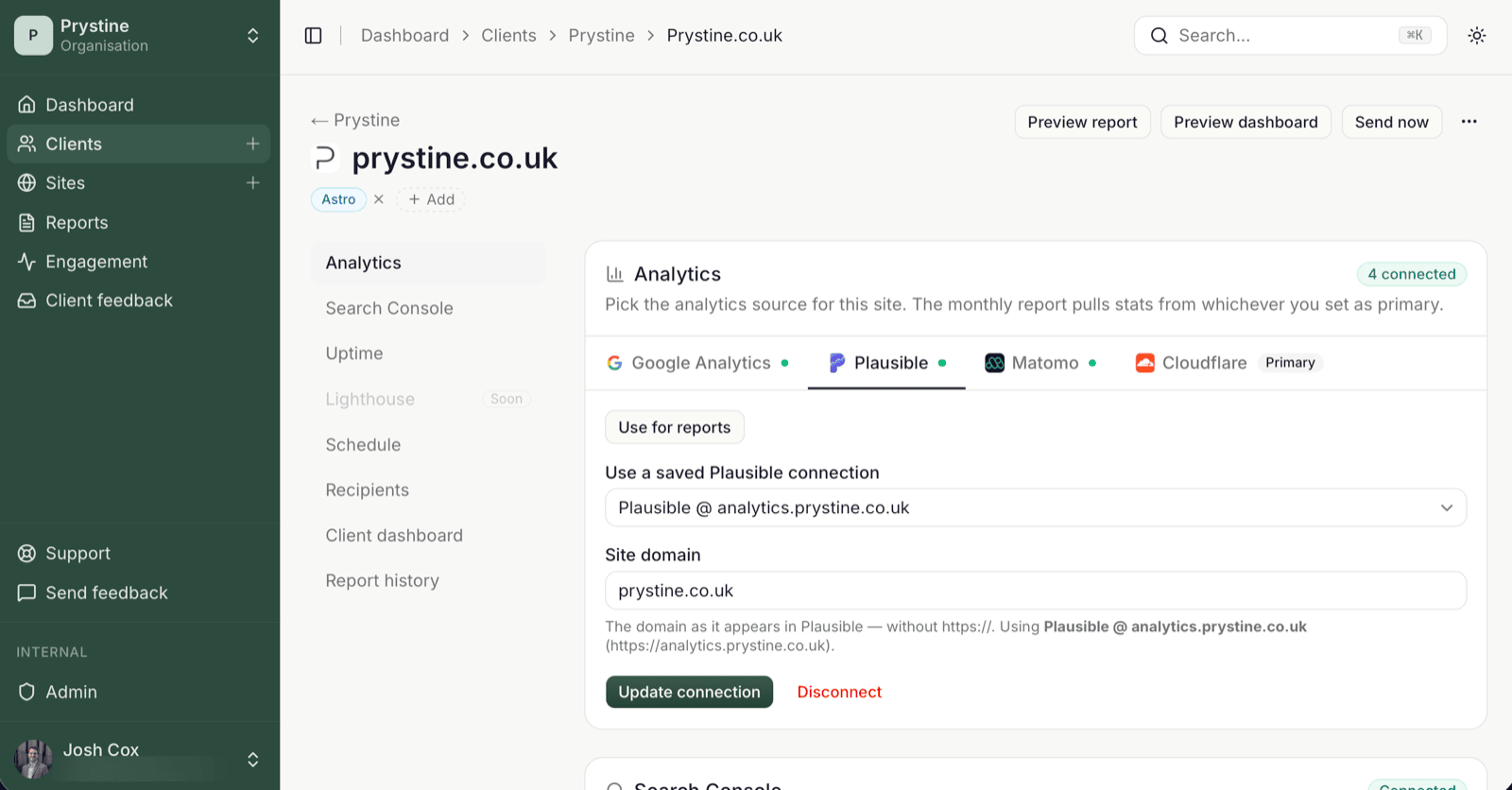This screenshot has height=790, width=1512.
Task: Open Clients in the sidebar
Action: [138, 144]
